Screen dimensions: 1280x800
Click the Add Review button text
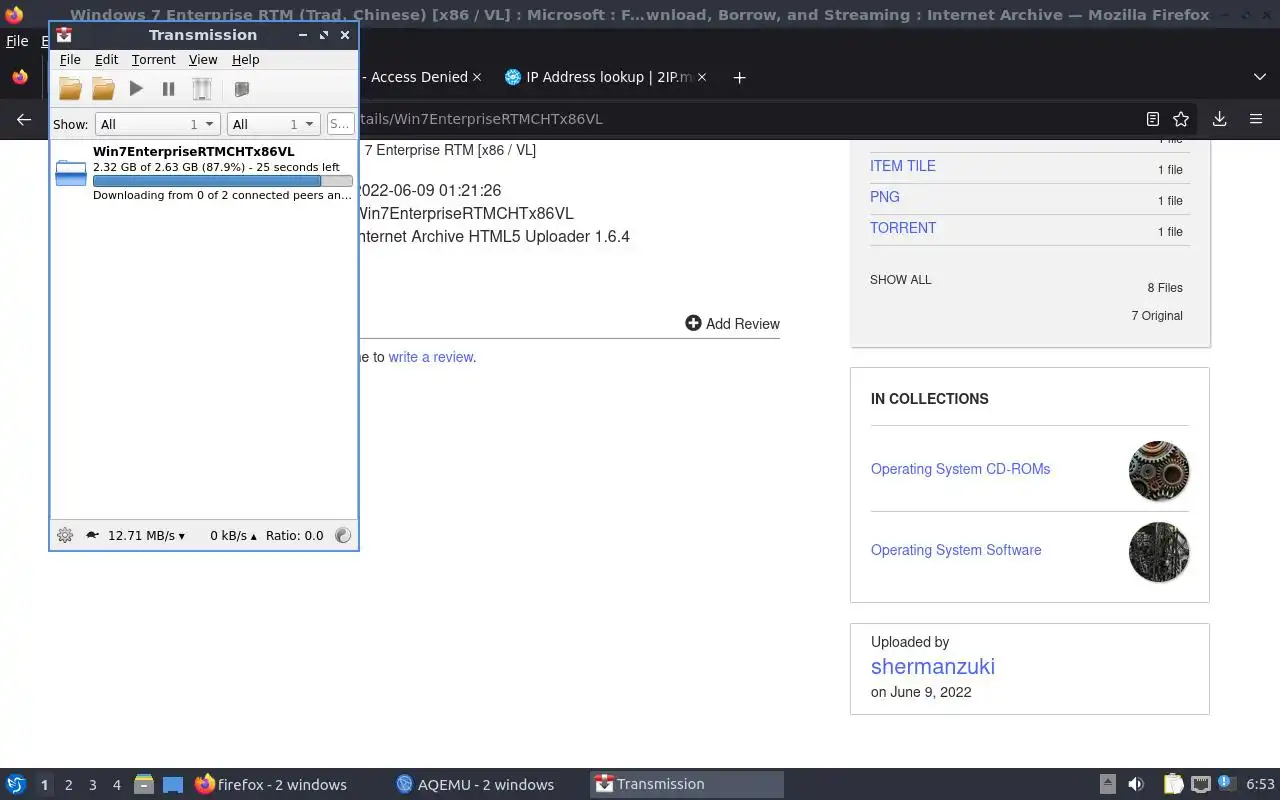click(x=743, y=324)
